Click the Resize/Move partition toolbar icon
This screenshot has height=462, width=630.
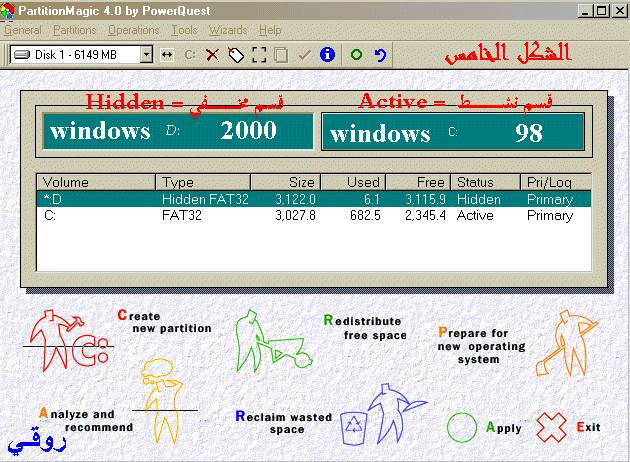point(167,55)
